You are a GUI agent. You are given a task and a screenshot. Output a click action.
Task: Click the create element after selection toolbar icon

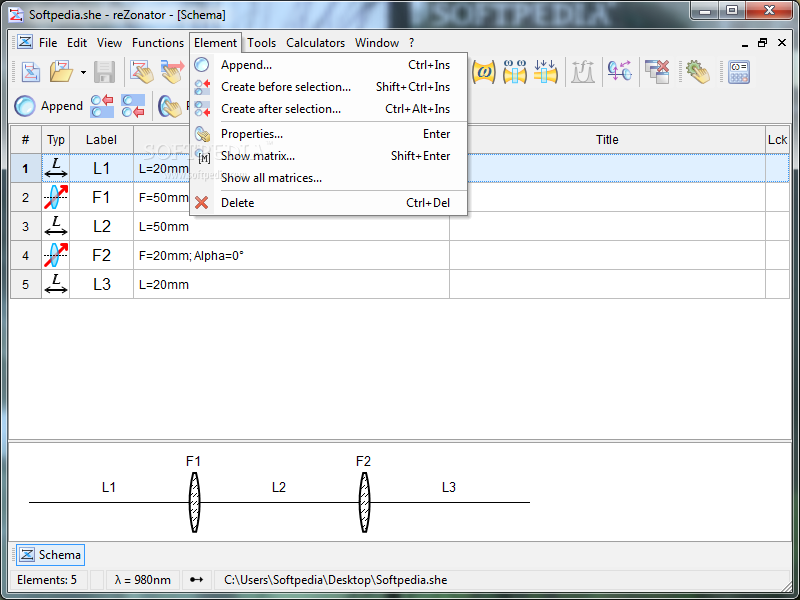[x=133, y=106]
